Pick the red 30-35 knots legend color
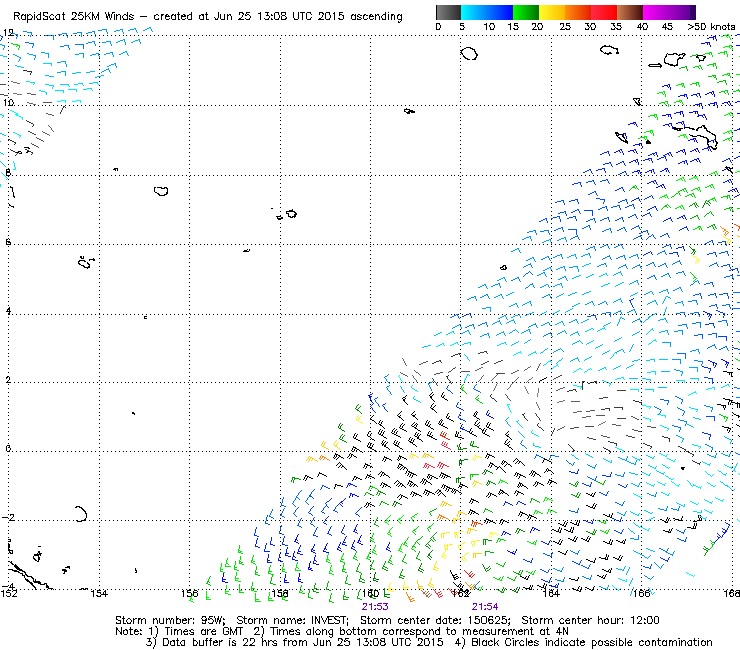The width and height of the screenshot is (740, 650). (604, 12)
